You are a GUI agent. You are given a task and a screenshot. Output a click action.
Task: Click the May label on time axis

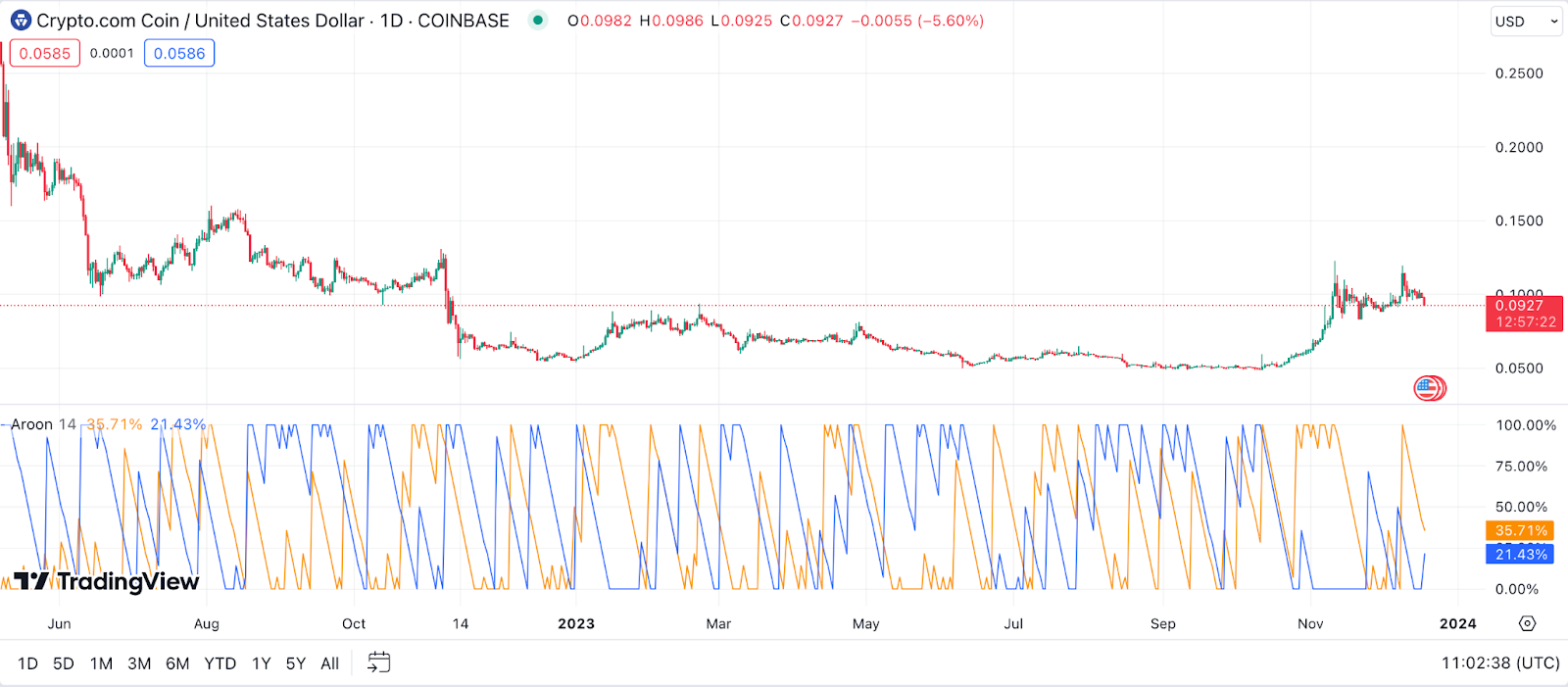[x=866, y=623]
